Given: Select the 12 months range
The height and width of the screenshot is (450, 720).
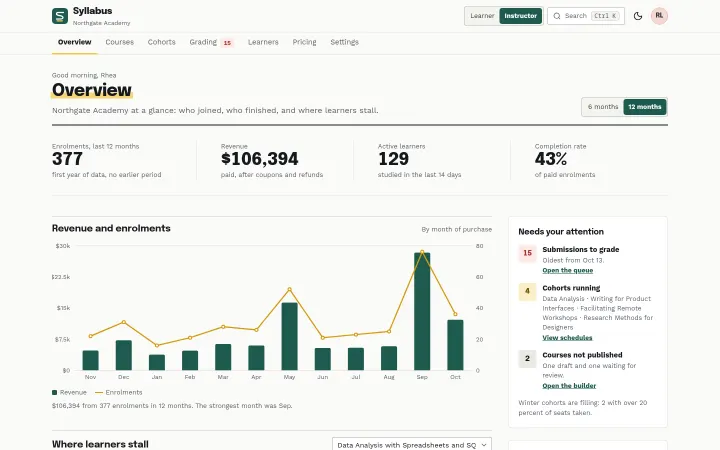Looking at the screenshot, I should pos(645,107).
